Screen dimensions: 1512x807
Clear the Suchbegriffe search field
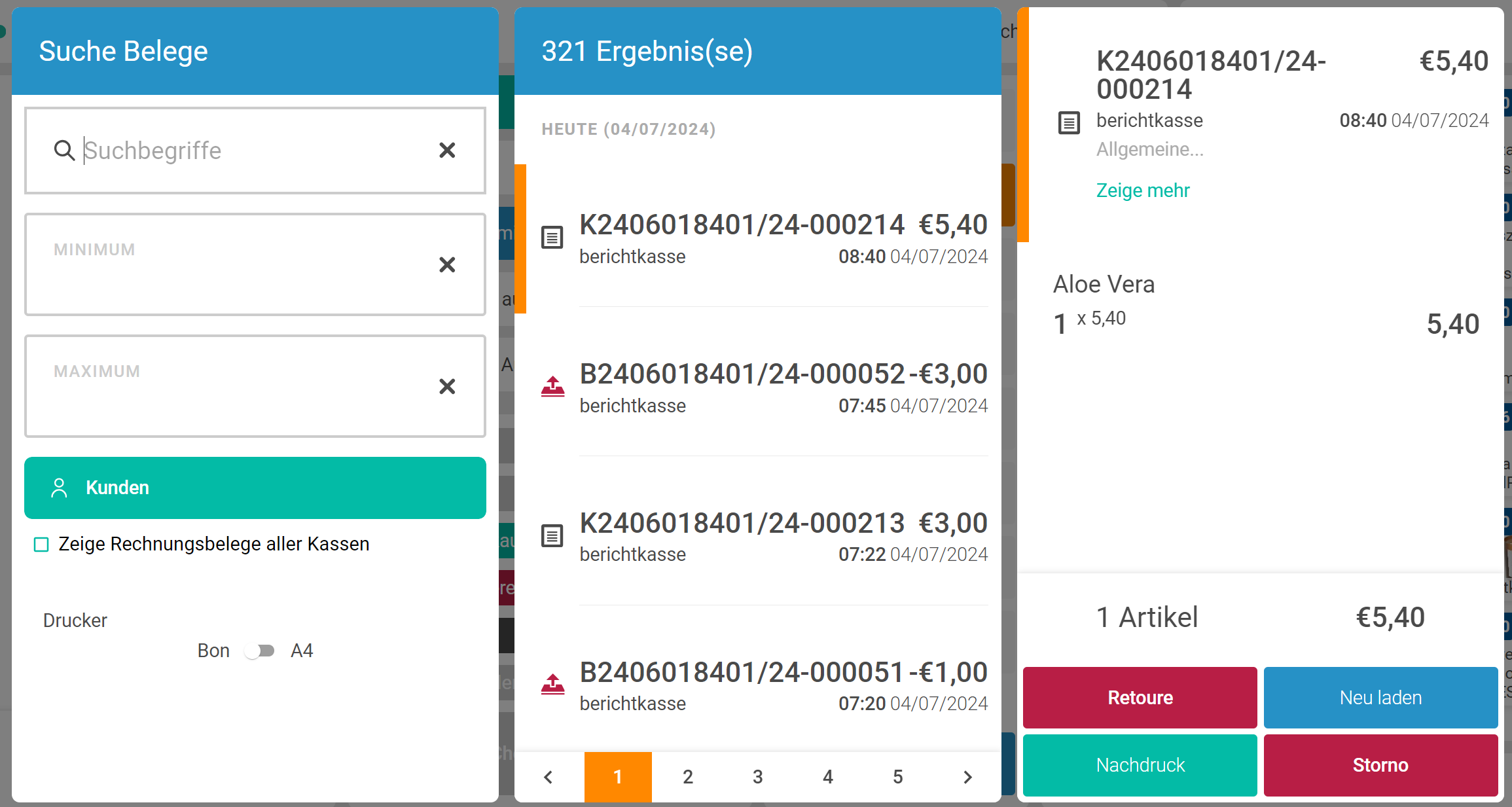pos(447,151)
